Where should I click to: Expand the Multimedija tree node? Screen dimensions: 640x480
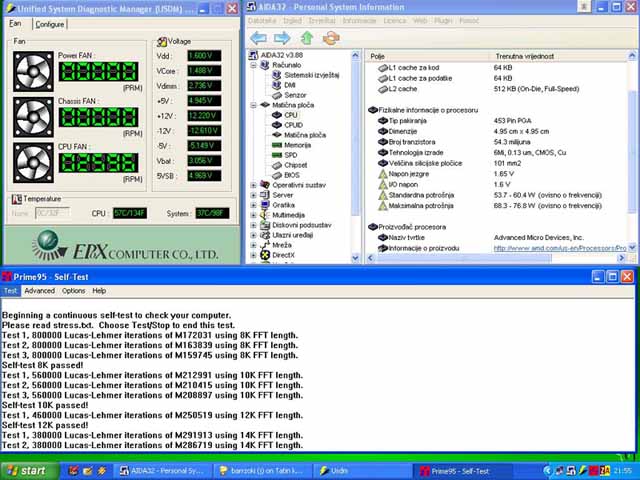[252, 215]
